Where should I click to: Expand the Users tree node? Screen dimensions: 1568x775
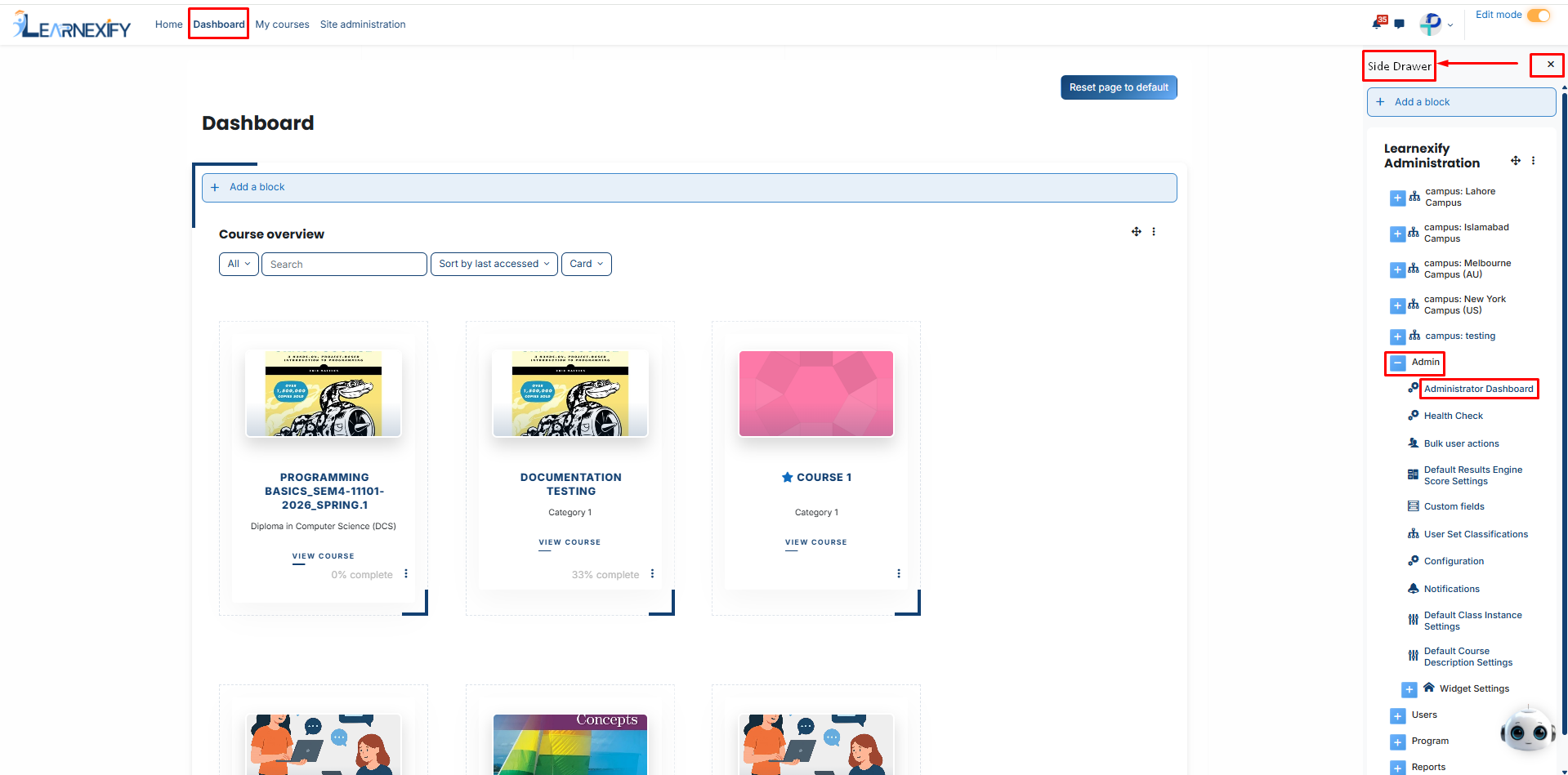coord(1398,716)
